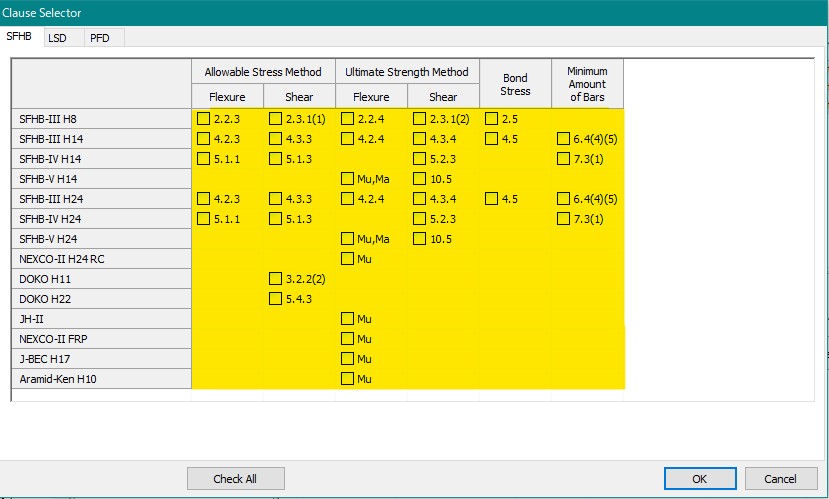Check 5.1.1 in SFHB-IV H14 row
The height and width of the screenshot is (499, 829).
pos(204,159)
